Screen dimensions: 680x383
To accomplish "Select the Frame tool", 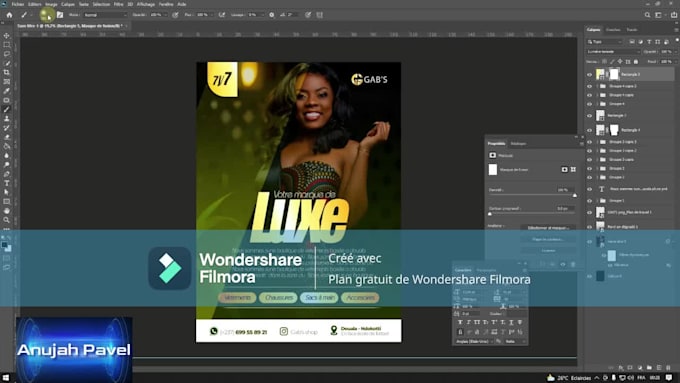I will (7, 82).
